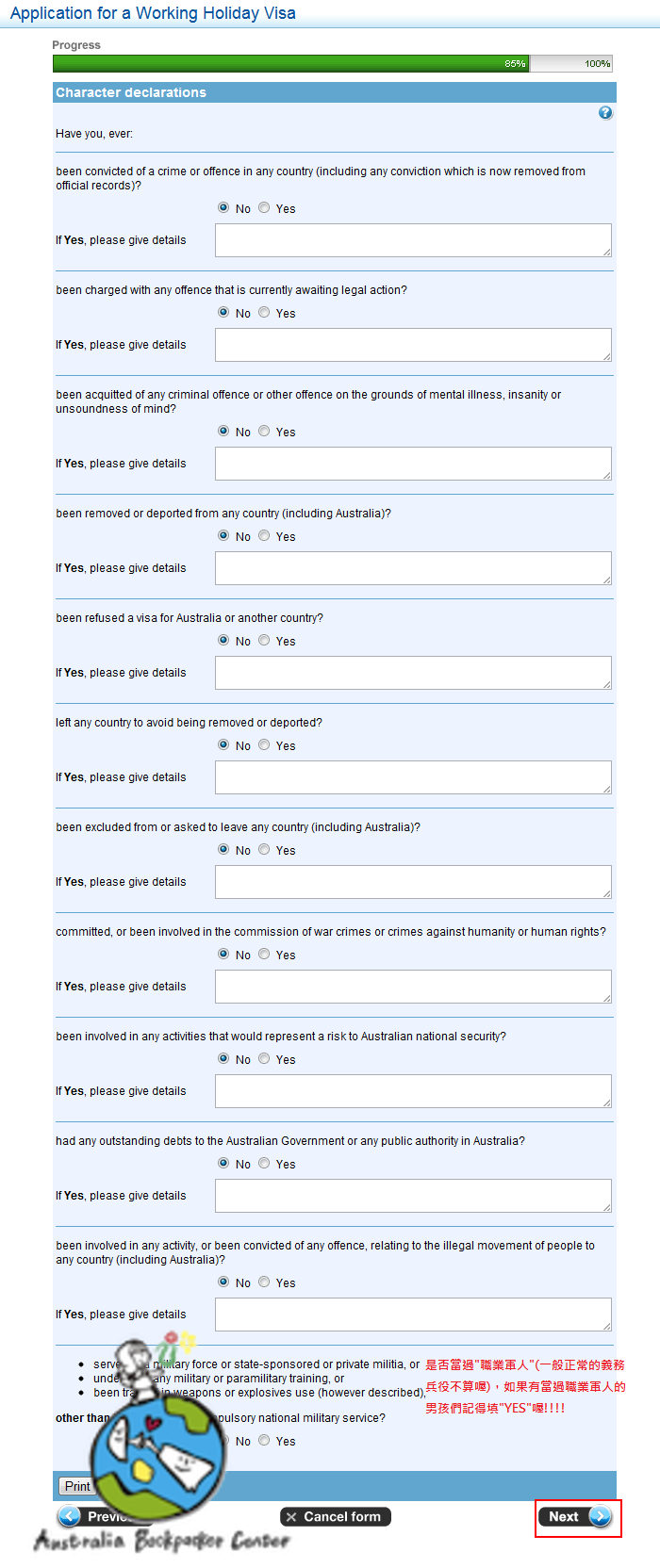Select Yes for acquitted on mental illness grounds
This screenshot has height=1568, width=660.
pos(264,431)
